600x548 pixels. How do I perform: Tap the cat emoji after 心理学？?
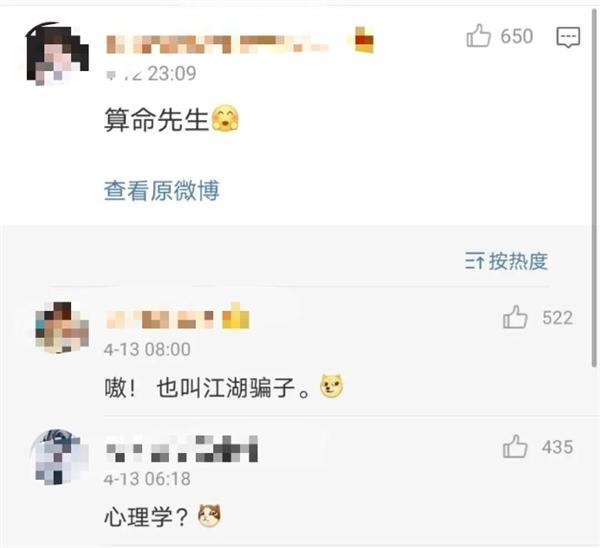point(209,515)
